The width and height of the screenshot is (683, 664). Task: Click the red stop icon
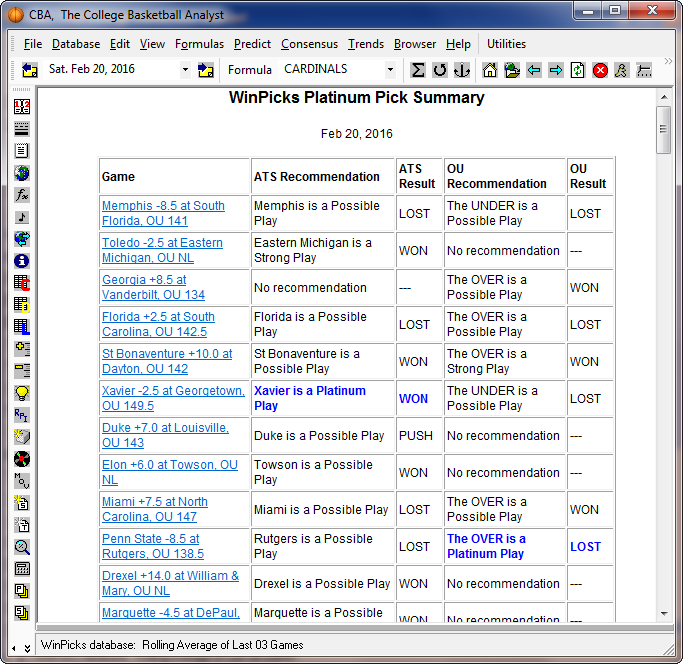point(600,70)
